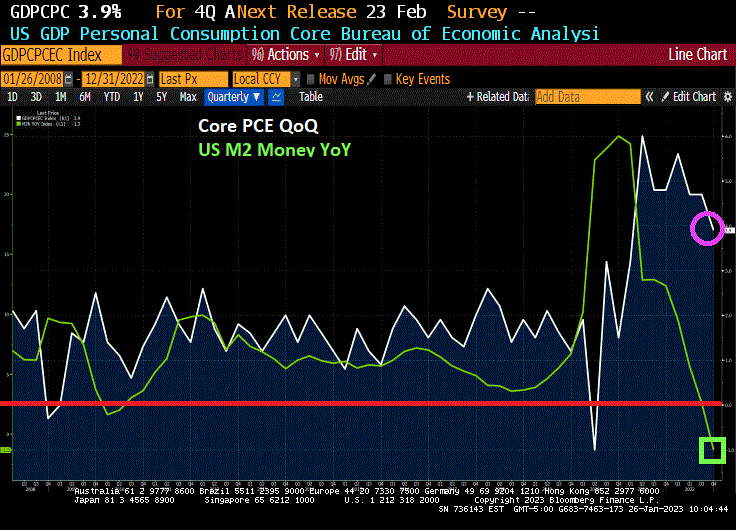Toggle the Mov Avgs checkbox
The height and width of the screenshot is (530, 736).
(x=311, y=79)
